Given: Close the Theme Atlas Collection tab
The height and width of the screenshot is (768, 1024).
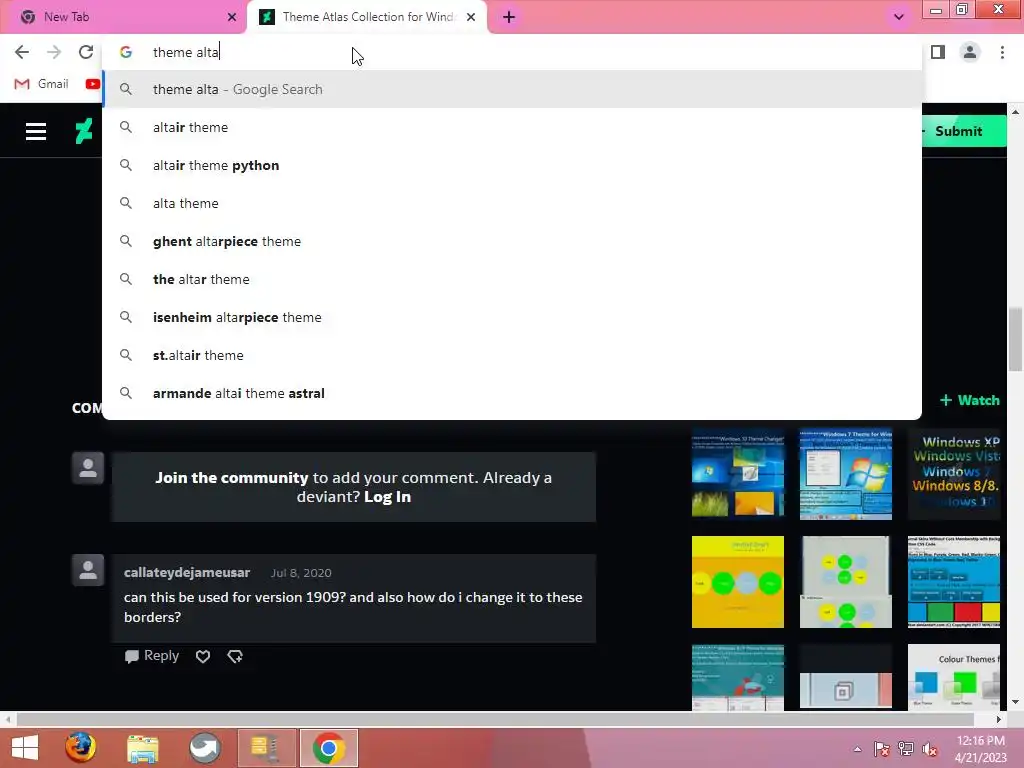Looking at the screenshot, I should 471,17.
